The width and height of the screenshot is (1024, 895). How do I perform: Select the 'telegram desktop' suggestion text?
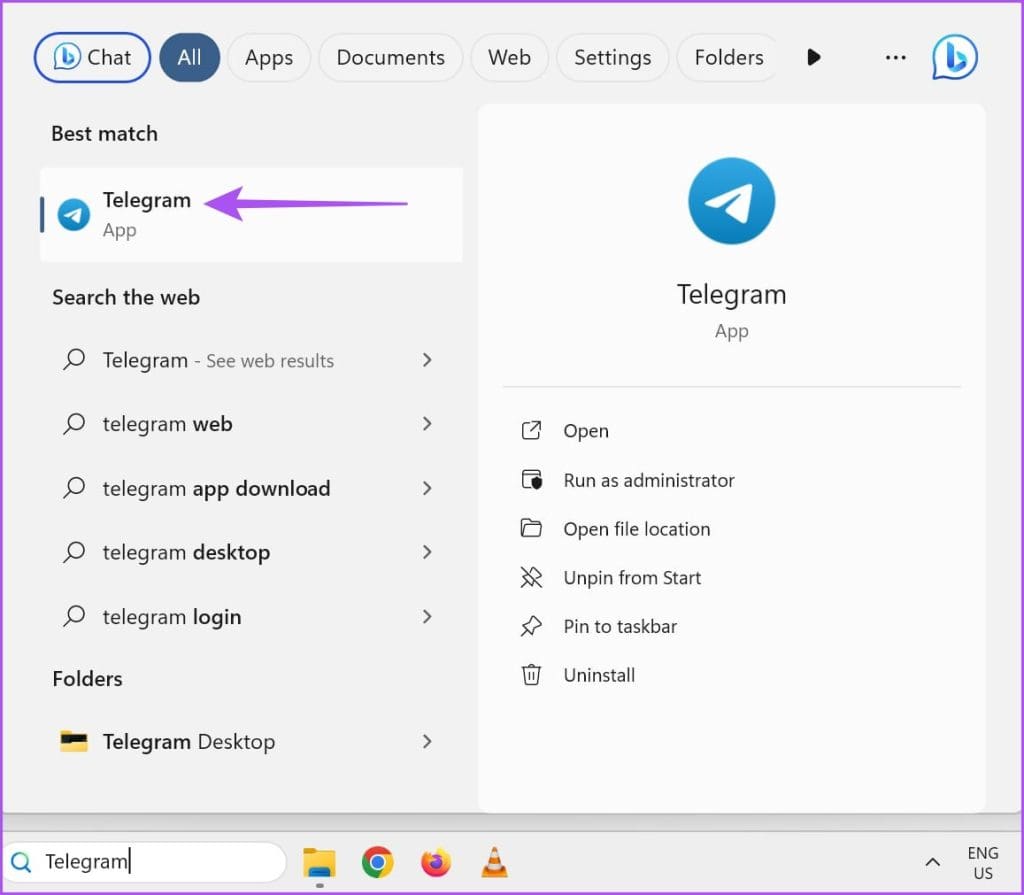tap(186, 553)
